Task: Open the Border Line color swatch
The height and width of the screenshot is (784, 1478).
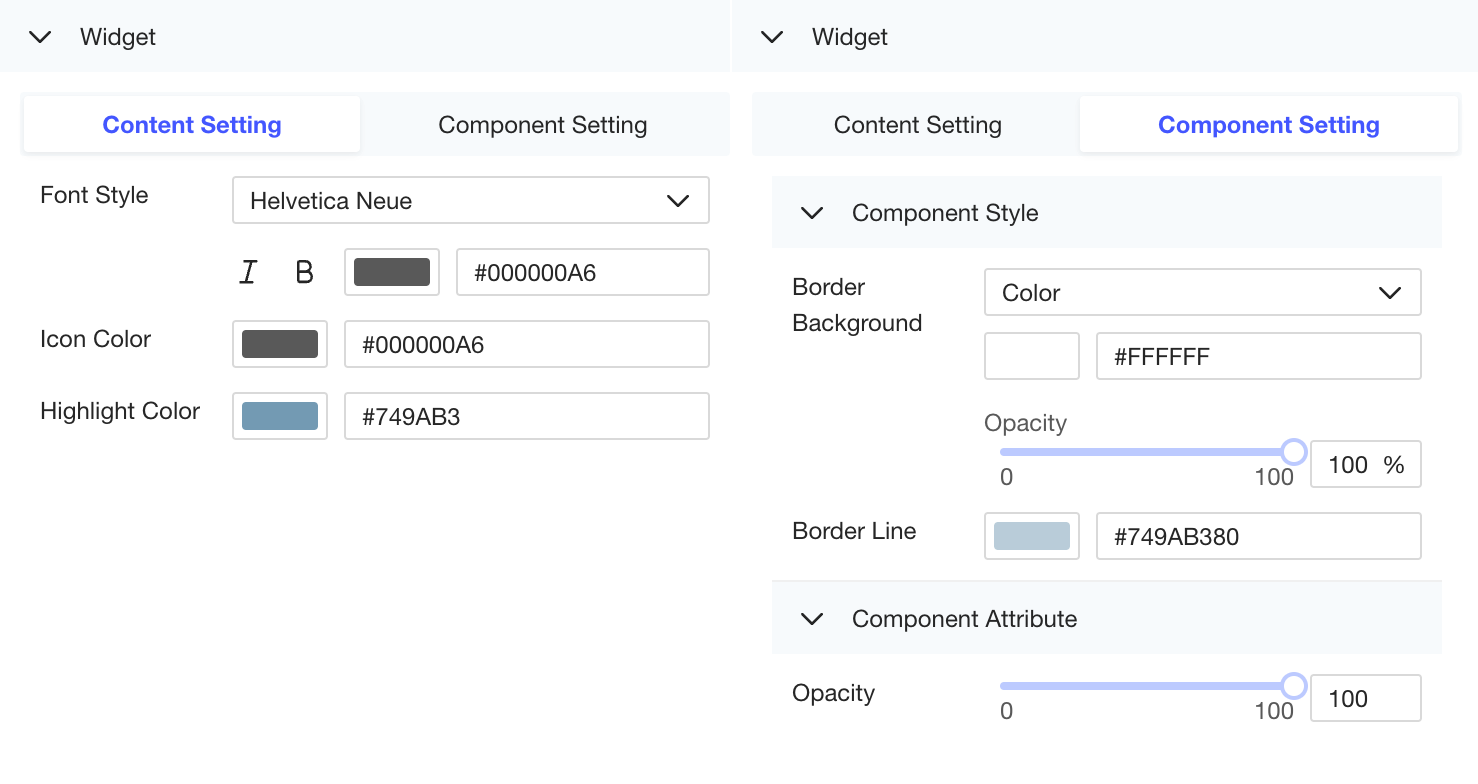Action: pyautogui.click(x=1031, y=536)
